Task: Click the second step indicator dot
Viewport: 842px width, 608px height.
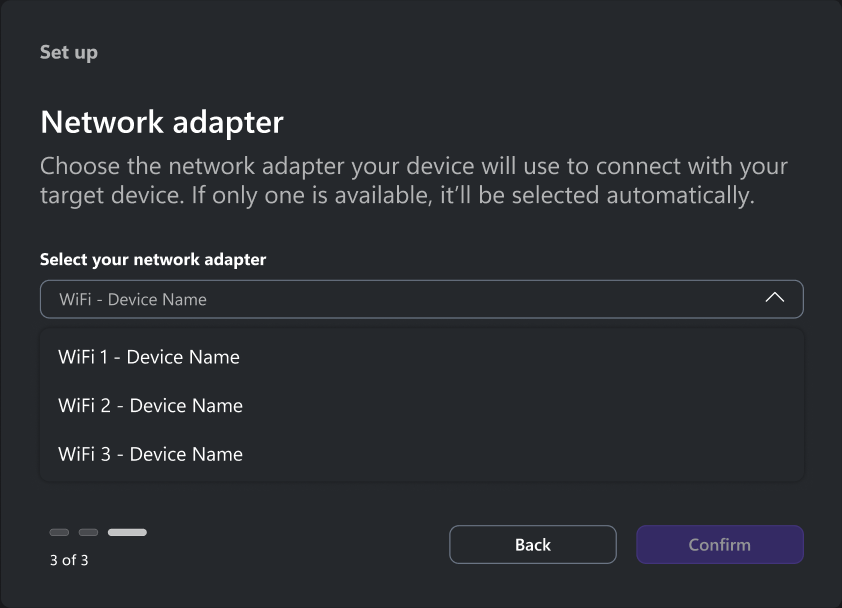Action: (x=88, y=532)
